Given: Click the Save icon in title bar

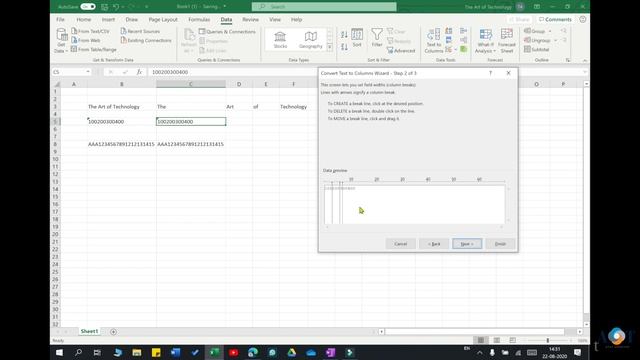Looking at the screenshot, I should point(104,7).
